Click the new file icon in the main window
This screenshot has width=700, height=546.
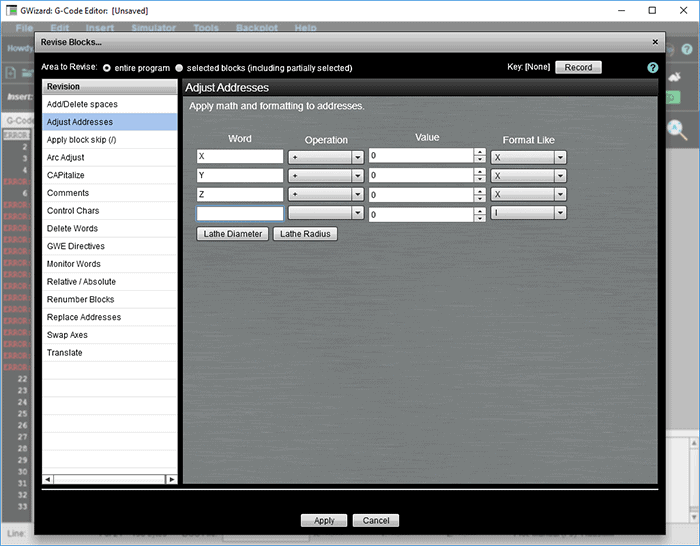(11, 72)
